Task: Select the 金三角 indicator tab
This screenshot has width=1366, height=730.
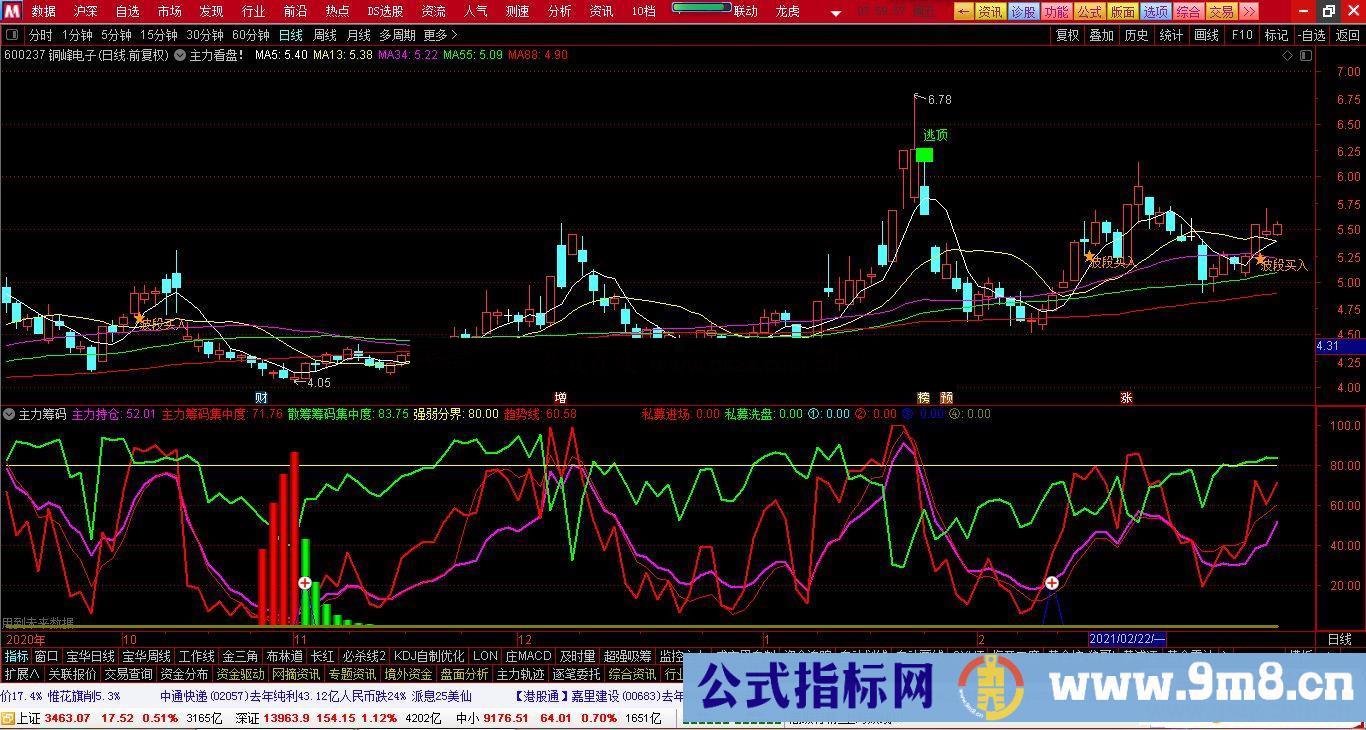Action: 239,656
